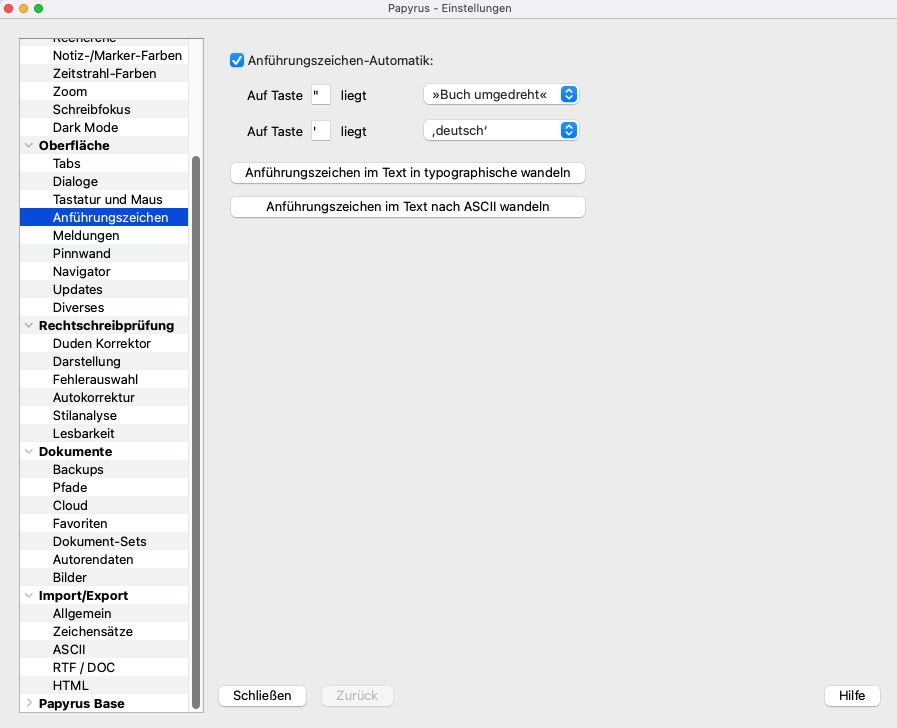Image resolution: width=897 pixels, height=728 pixels.
Task: Open Pinnwand settings
Action: tap(104, 253)
